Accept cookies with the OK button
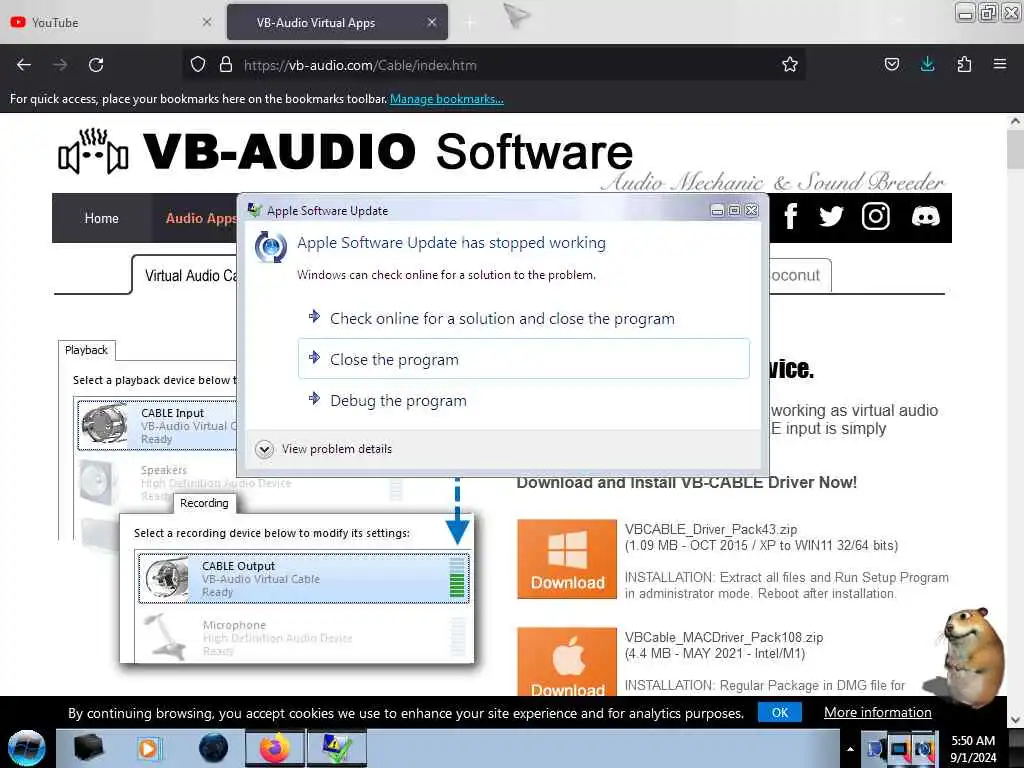This screenshot has height=768, width=1024. [x=780, y=712]
